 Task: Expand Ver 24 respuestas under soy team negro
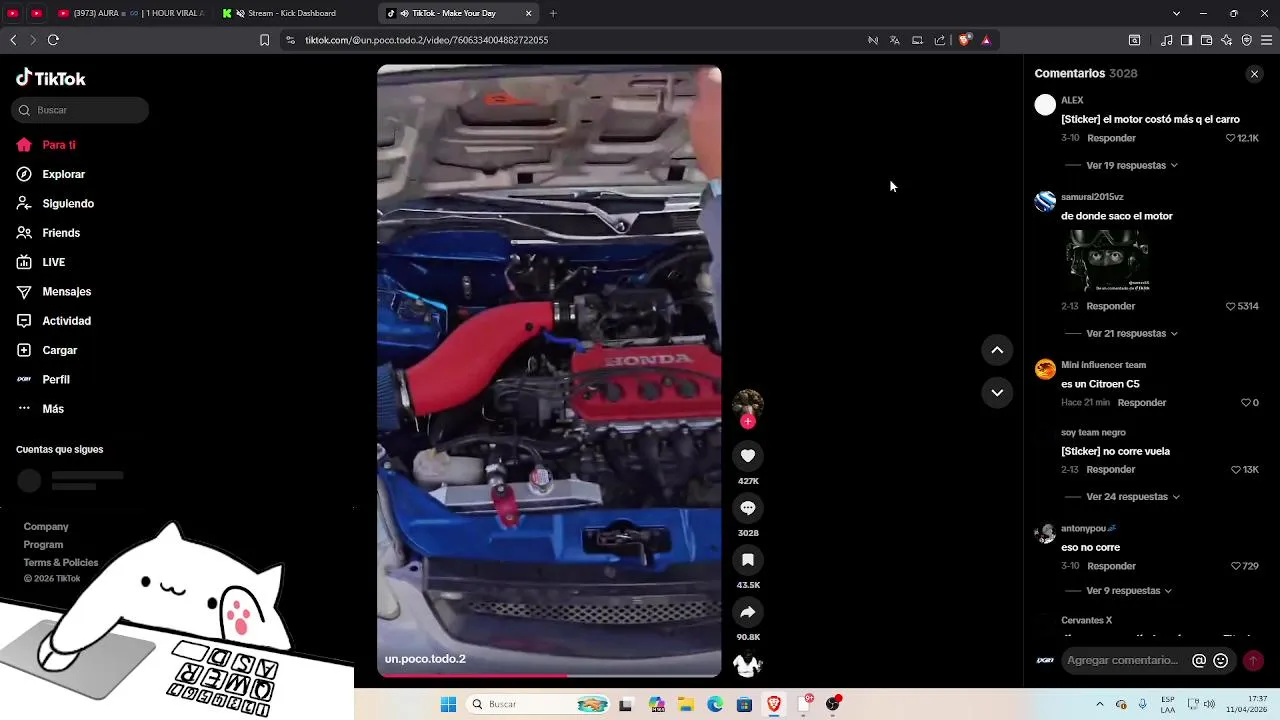coord(1133,496)
